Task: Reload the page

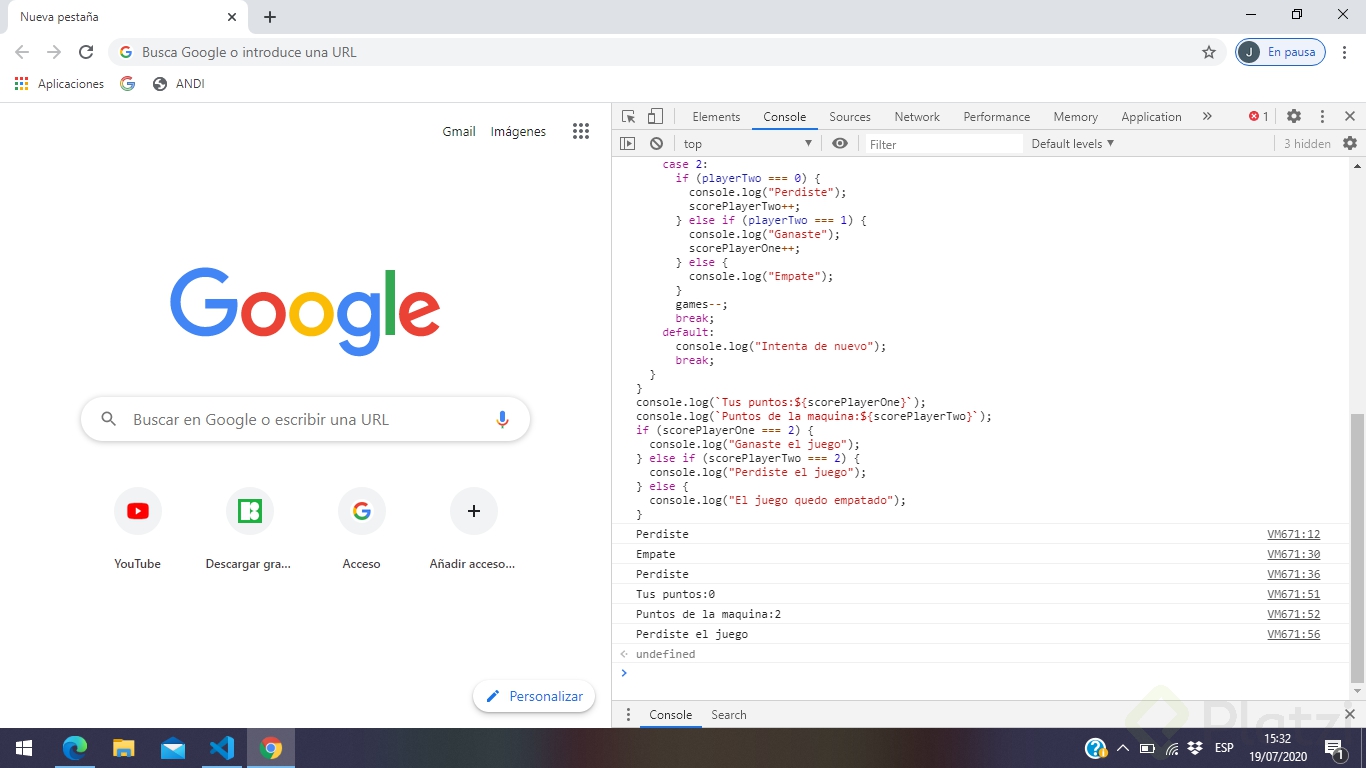Action: pos(86,52)
